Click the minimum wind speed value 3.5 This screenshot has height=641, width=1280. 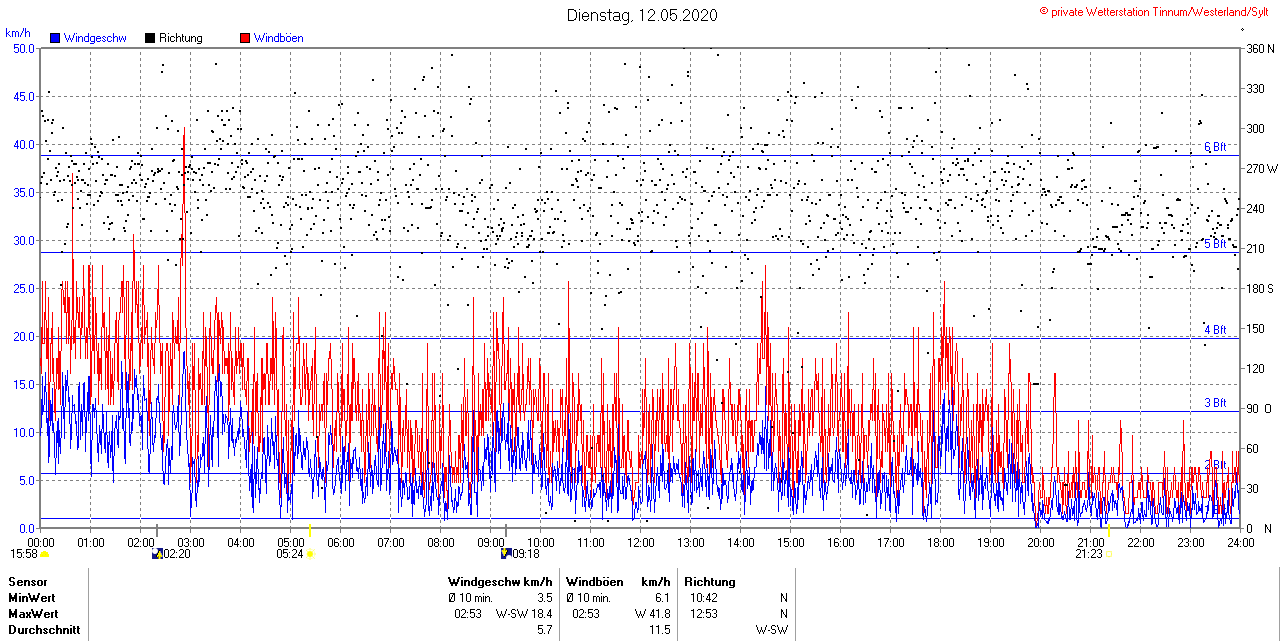545,597
